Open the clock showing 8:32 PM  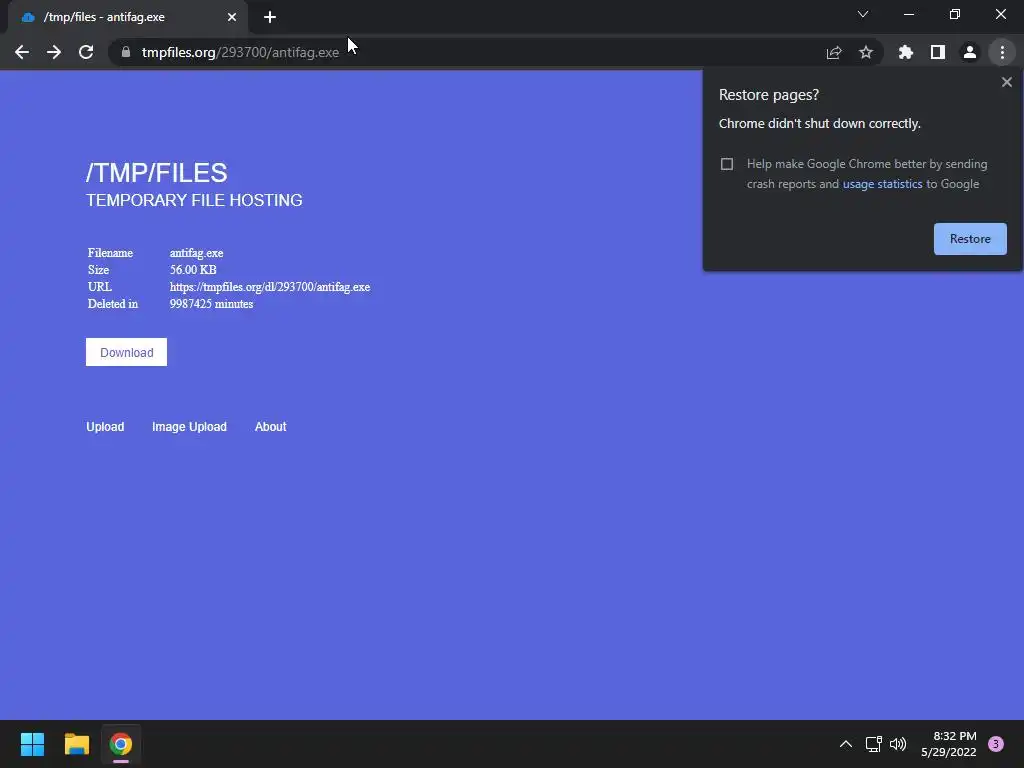pos(948,744)
